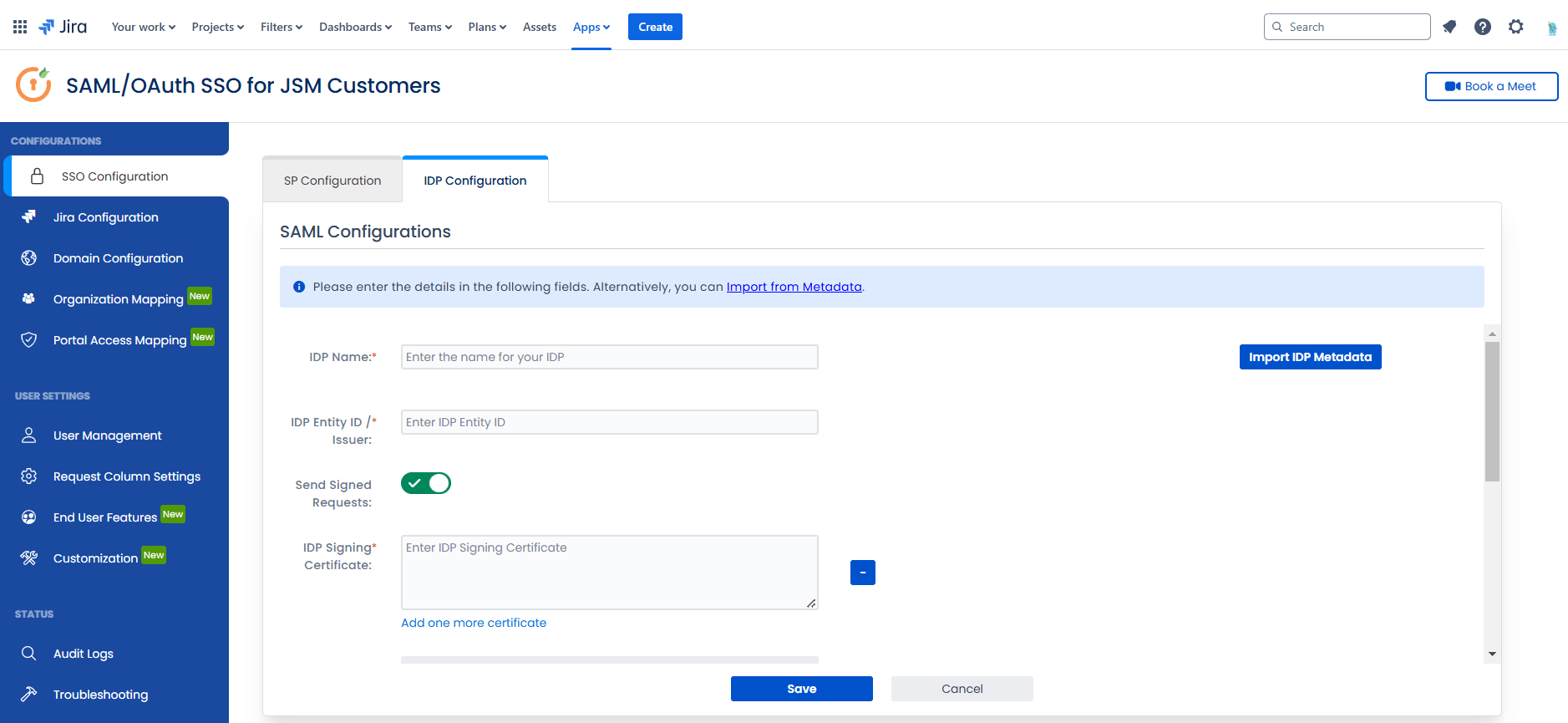Open the help question mark icon
The width and height of the screenshot is (1568, 723).
pos(1483,27)
